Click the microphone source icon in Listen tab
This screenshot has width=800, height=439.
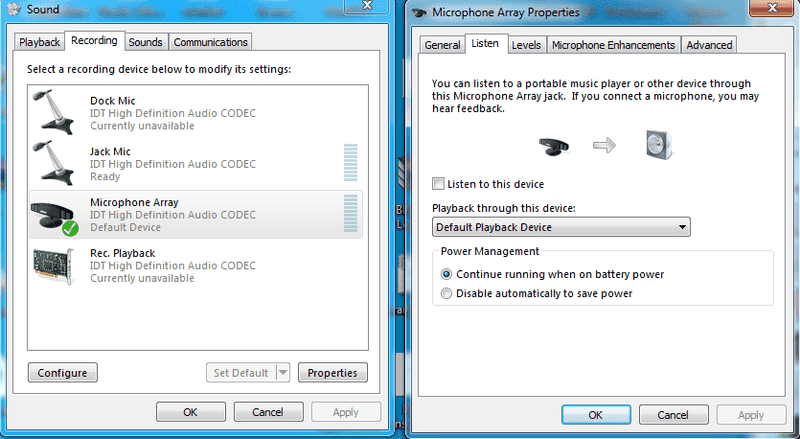click(x=555, y=146)
